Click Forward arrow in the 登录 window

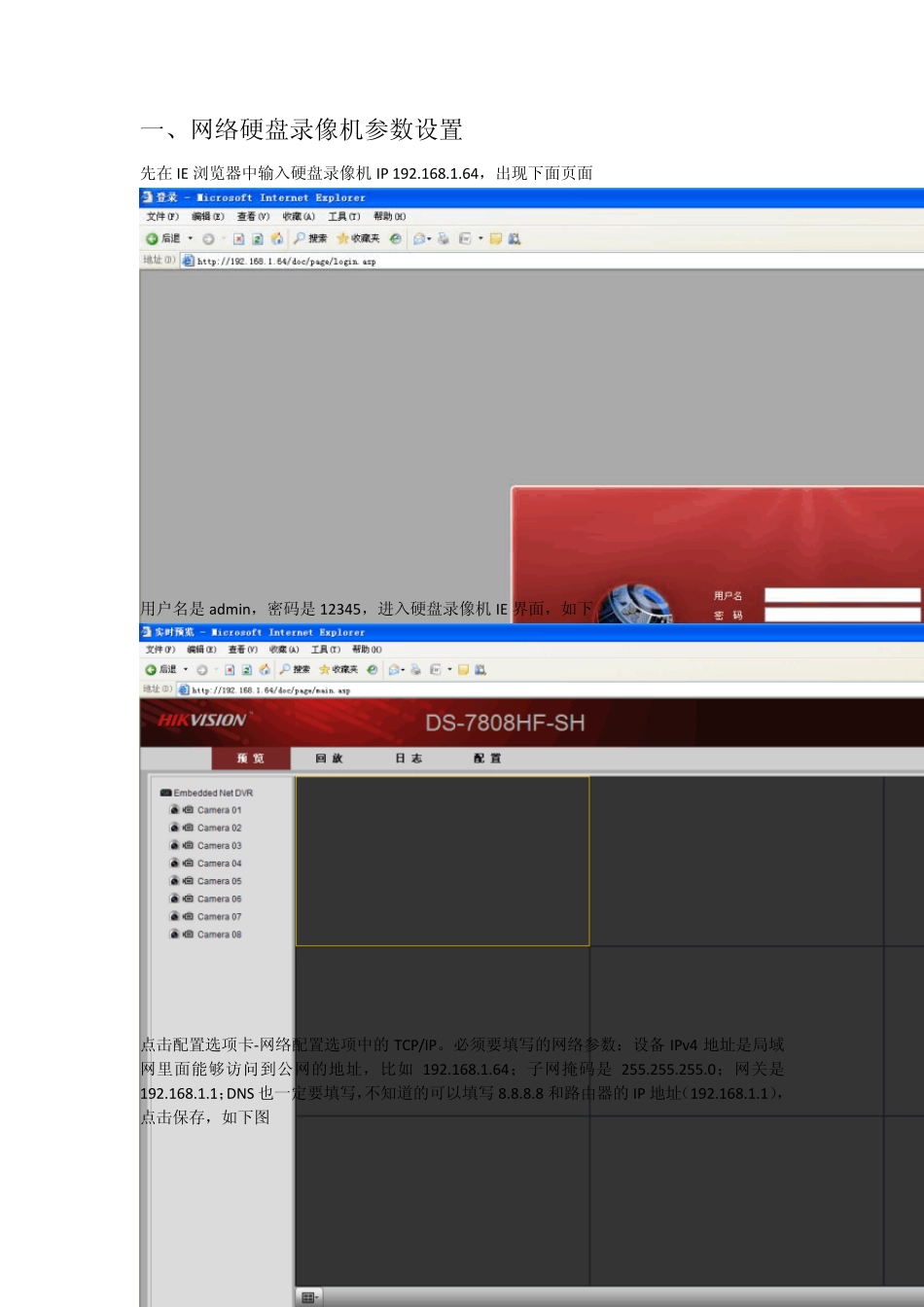(x=208, y=238)
